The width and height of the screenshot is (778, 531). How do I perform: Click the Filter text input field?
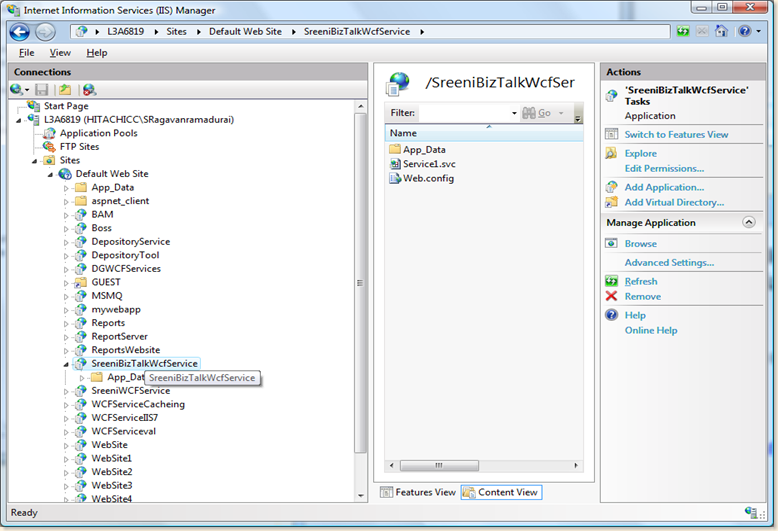coord(464,113)
